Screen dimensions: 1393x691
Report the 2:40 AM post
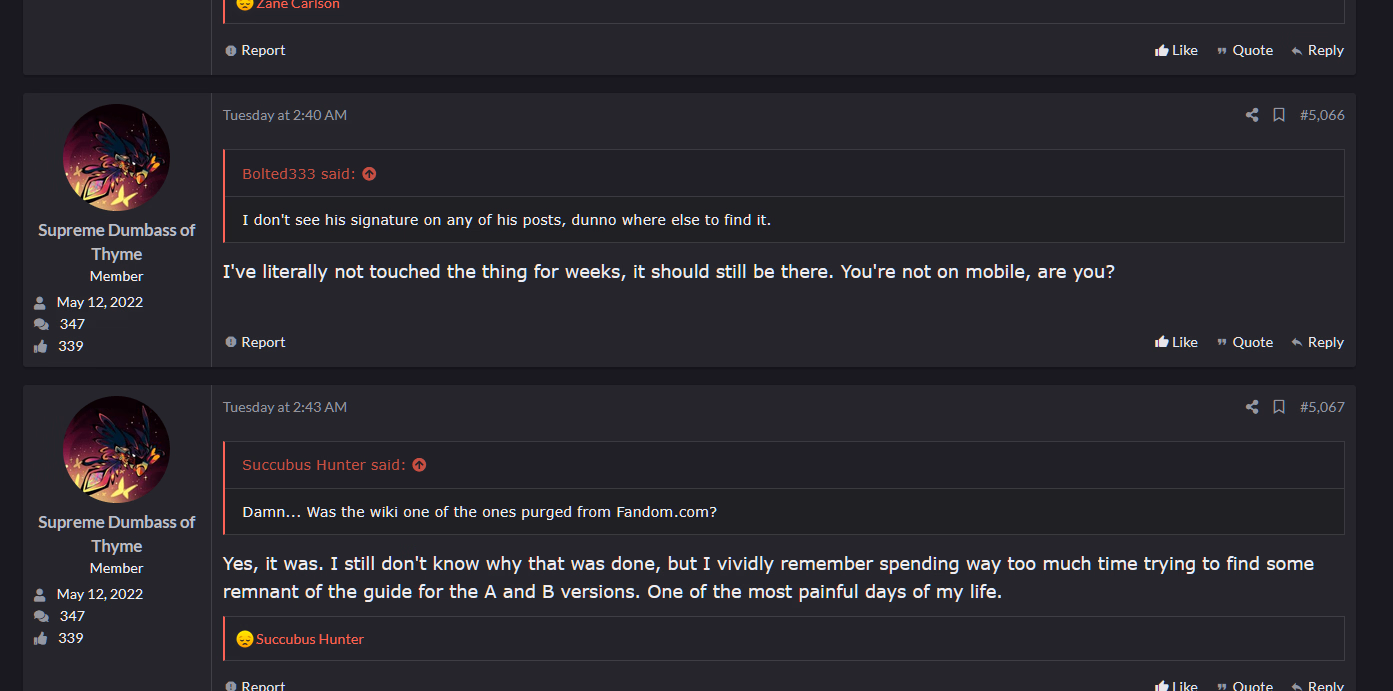256,342
